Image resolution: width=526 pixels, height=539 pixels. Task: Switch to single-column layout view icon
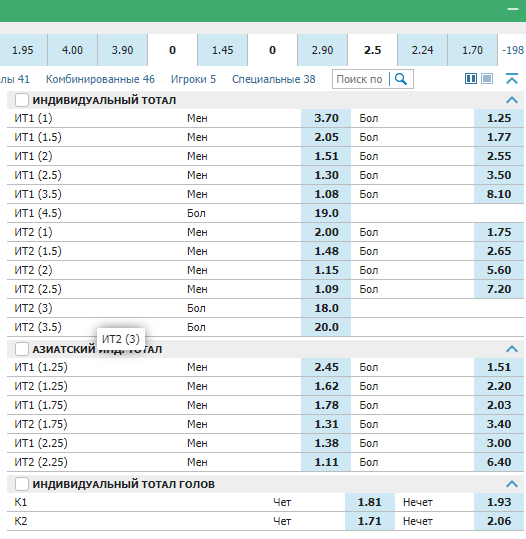487,79
